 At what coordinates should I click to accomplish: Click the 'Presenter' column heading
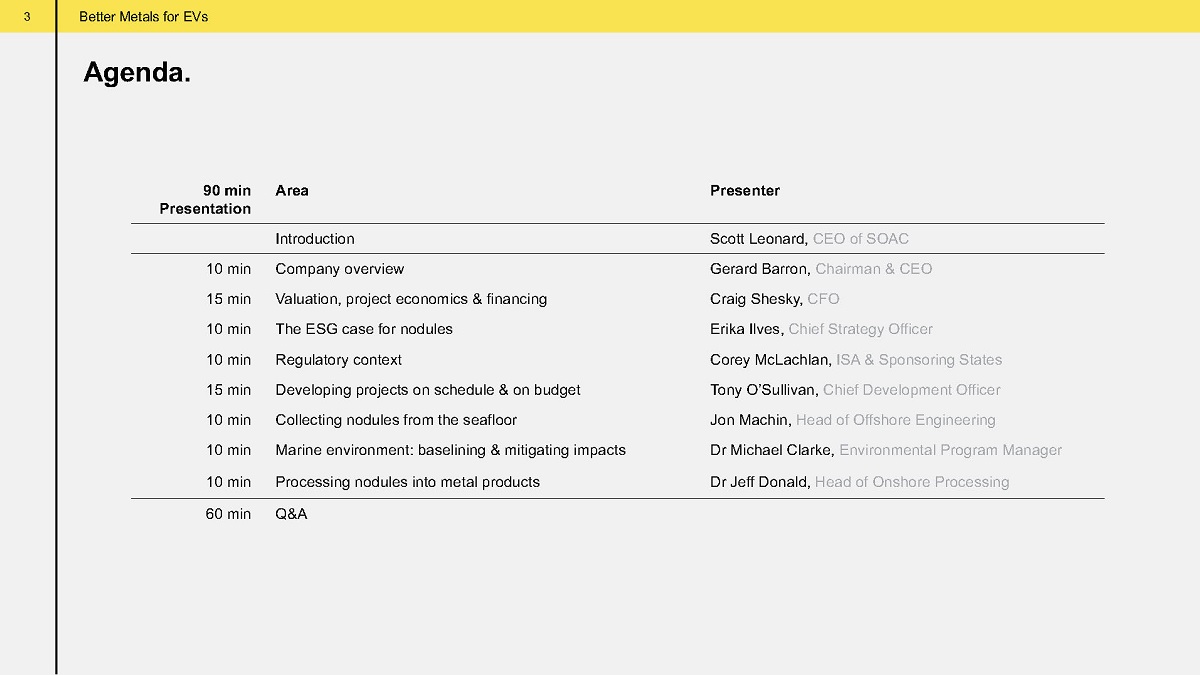point(745,191)
